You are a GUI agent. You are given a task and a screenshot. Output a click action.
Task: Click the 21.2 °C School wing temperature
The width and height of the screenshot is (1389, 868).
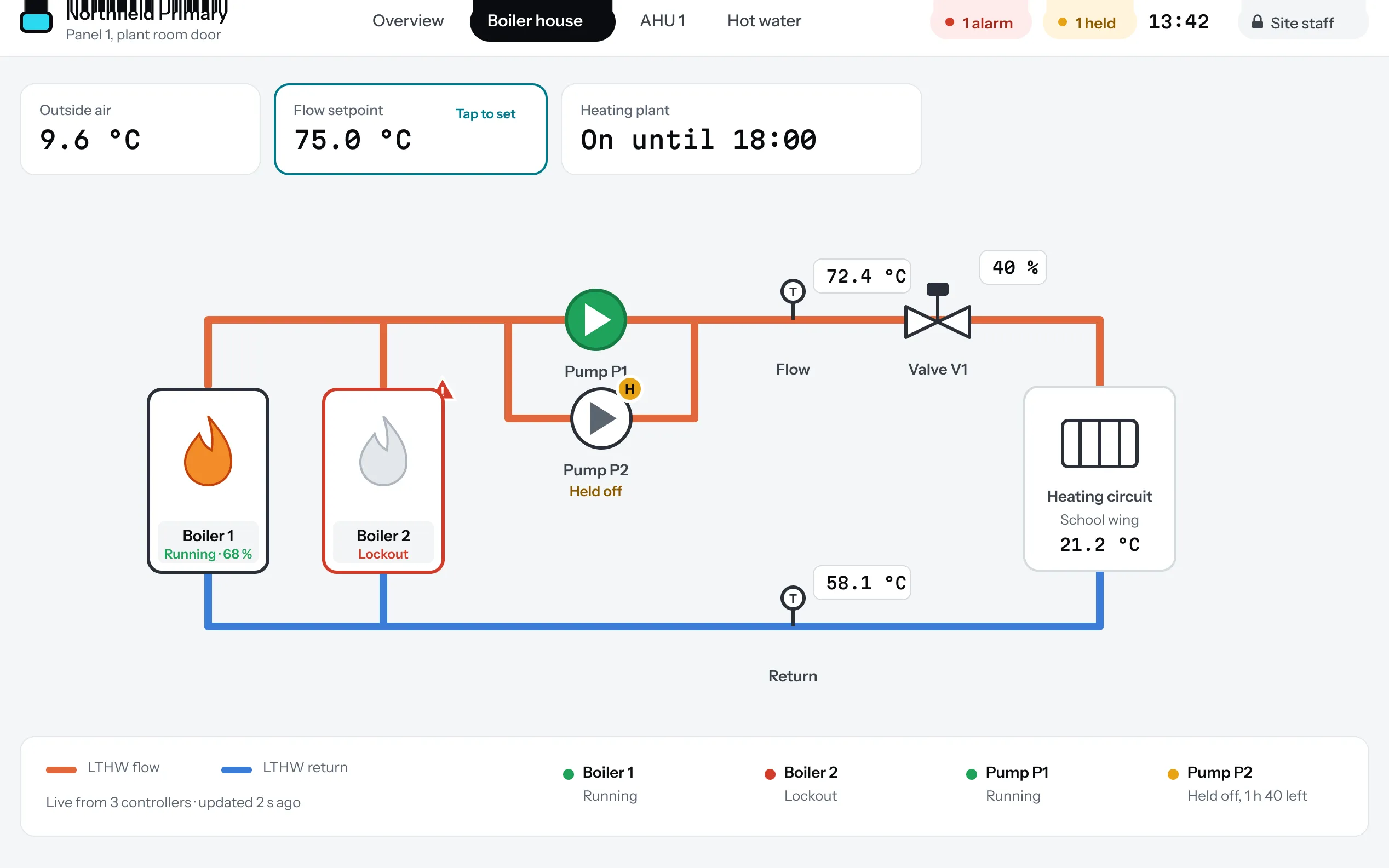(x=1099, y=544)
